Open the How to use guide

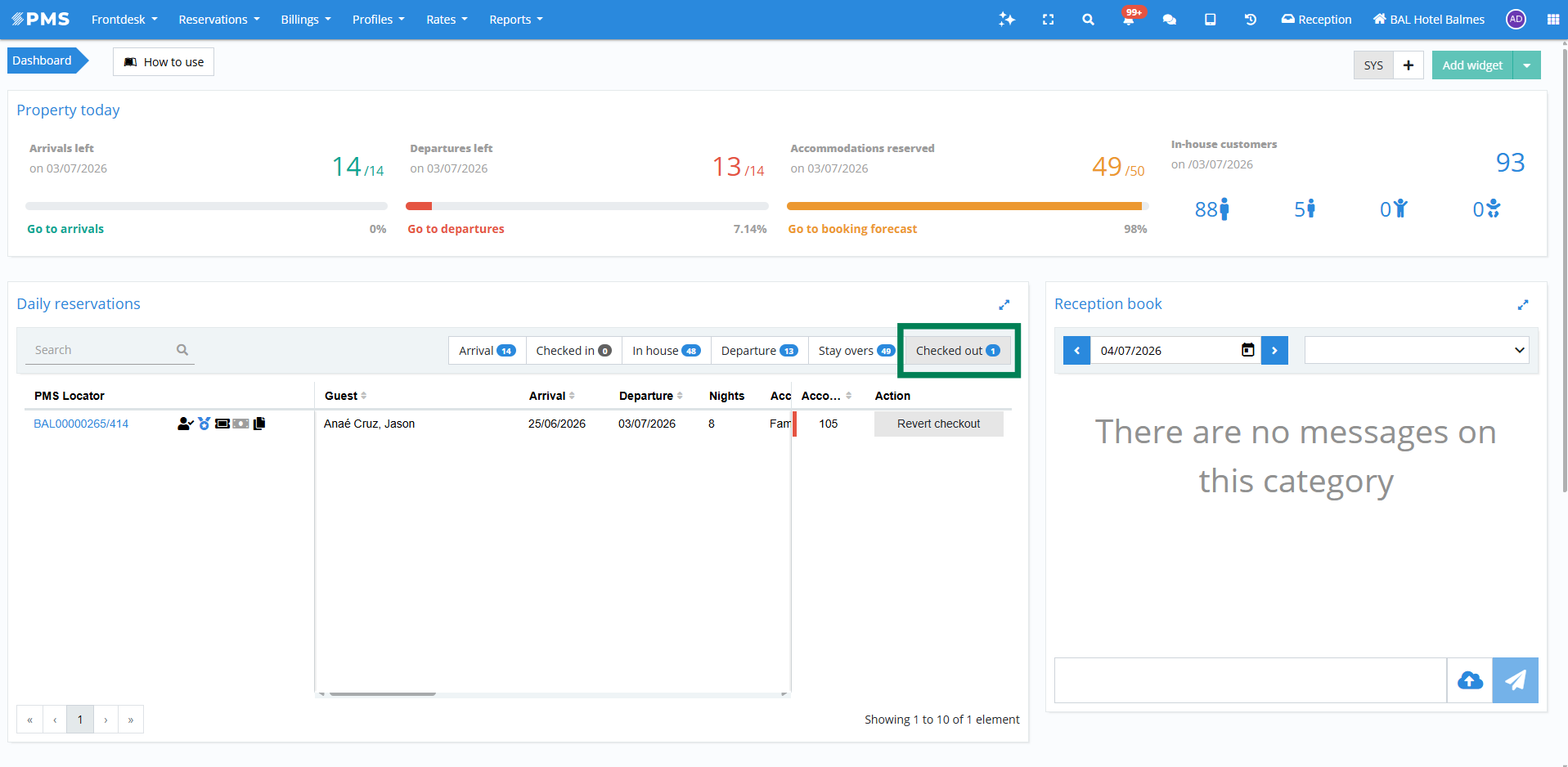[x=164, y=62]
